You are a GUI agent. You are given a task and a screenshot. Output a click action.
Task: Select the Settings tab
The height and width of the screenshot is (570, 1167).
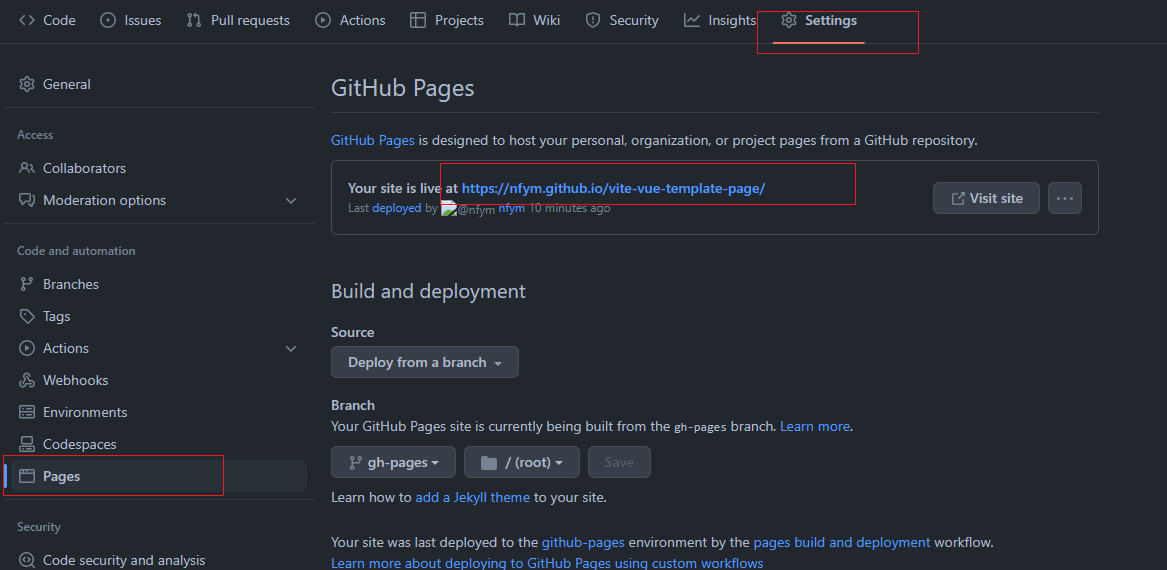819,21
